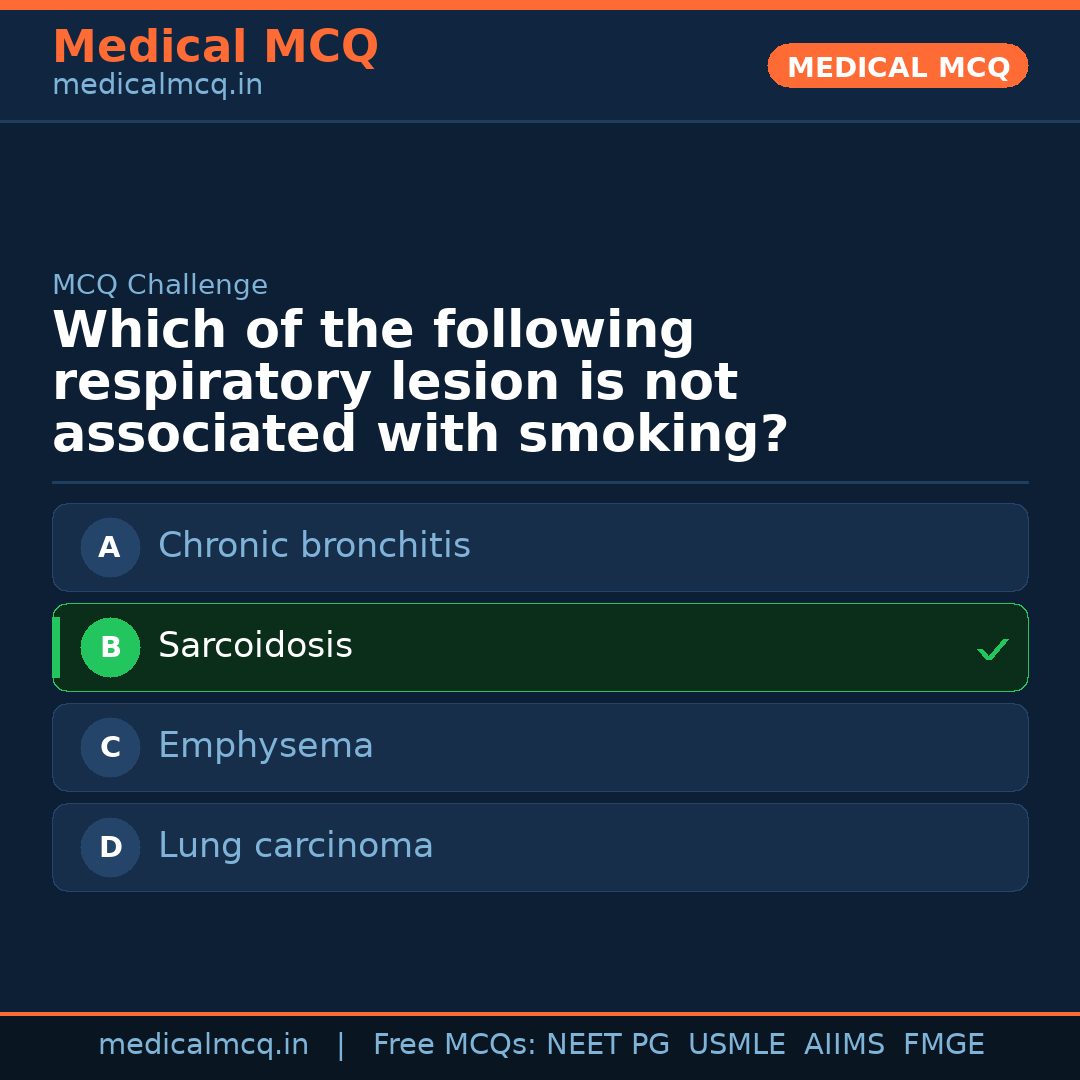This screenshot has width=1080, height=1080.
Task: Choose the Emphysema answer
Action: pos(265,746)
